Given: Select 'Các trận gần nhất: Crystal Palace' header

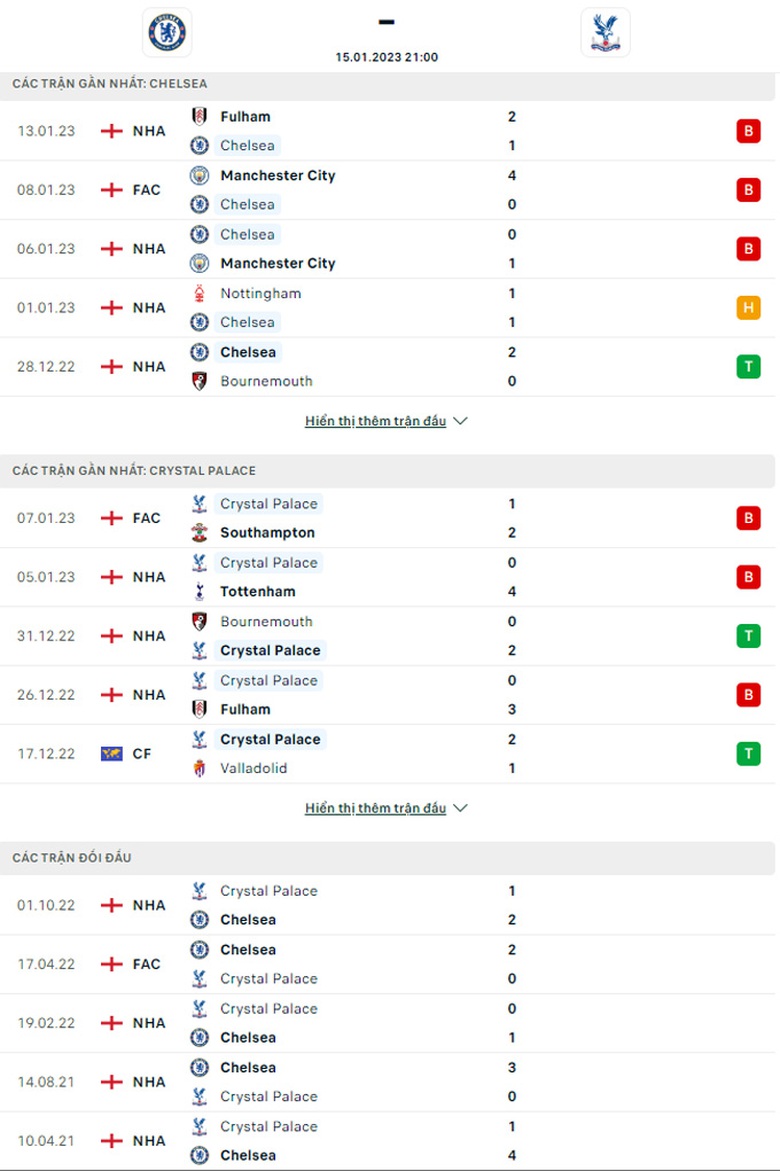Looking at the screenshot, I should coord(134,470).
